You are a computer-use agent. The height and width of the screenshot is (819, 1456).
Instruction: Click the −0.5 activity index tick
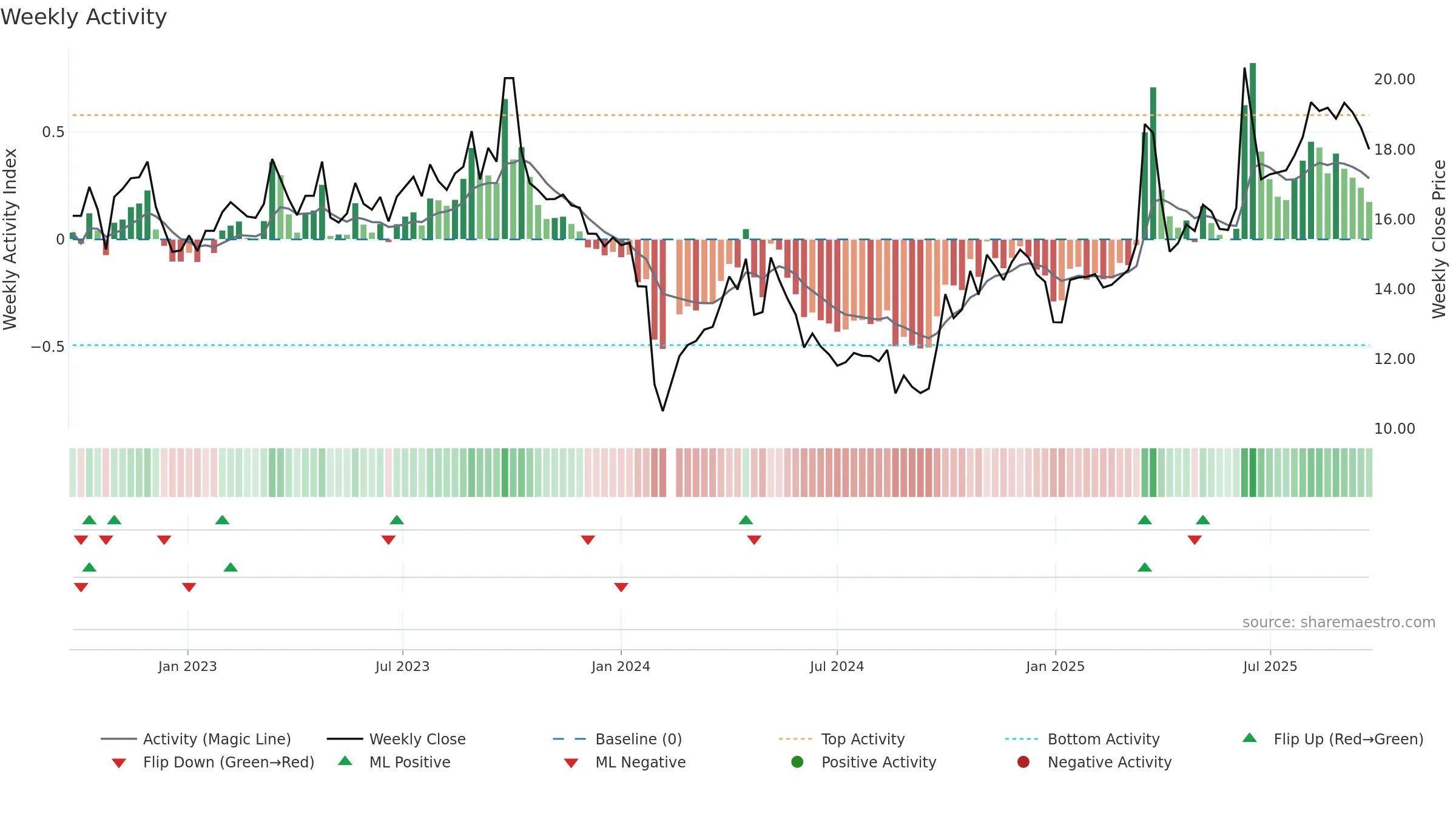tap(47, 347)
